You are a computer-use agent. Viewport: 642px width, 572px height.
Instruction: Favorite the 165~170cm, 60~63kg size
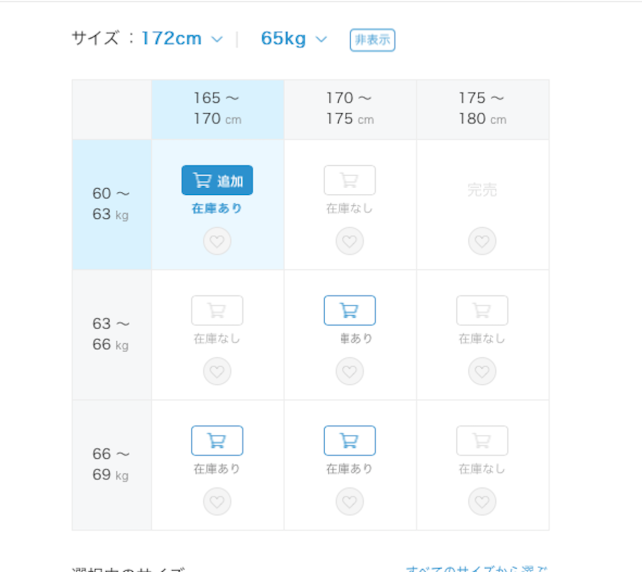click(x=217, y=241)
